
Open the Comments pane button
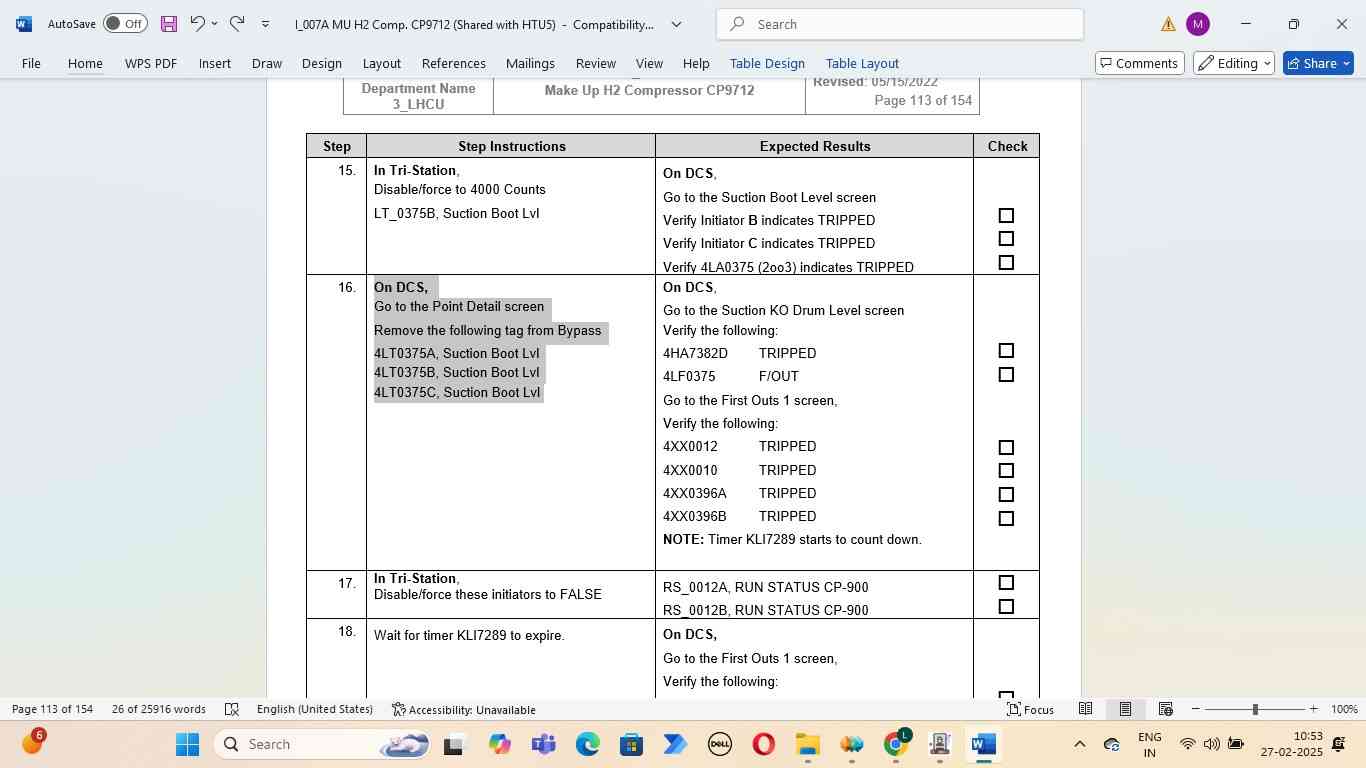pyautogui.click(x=1140, y=63)
